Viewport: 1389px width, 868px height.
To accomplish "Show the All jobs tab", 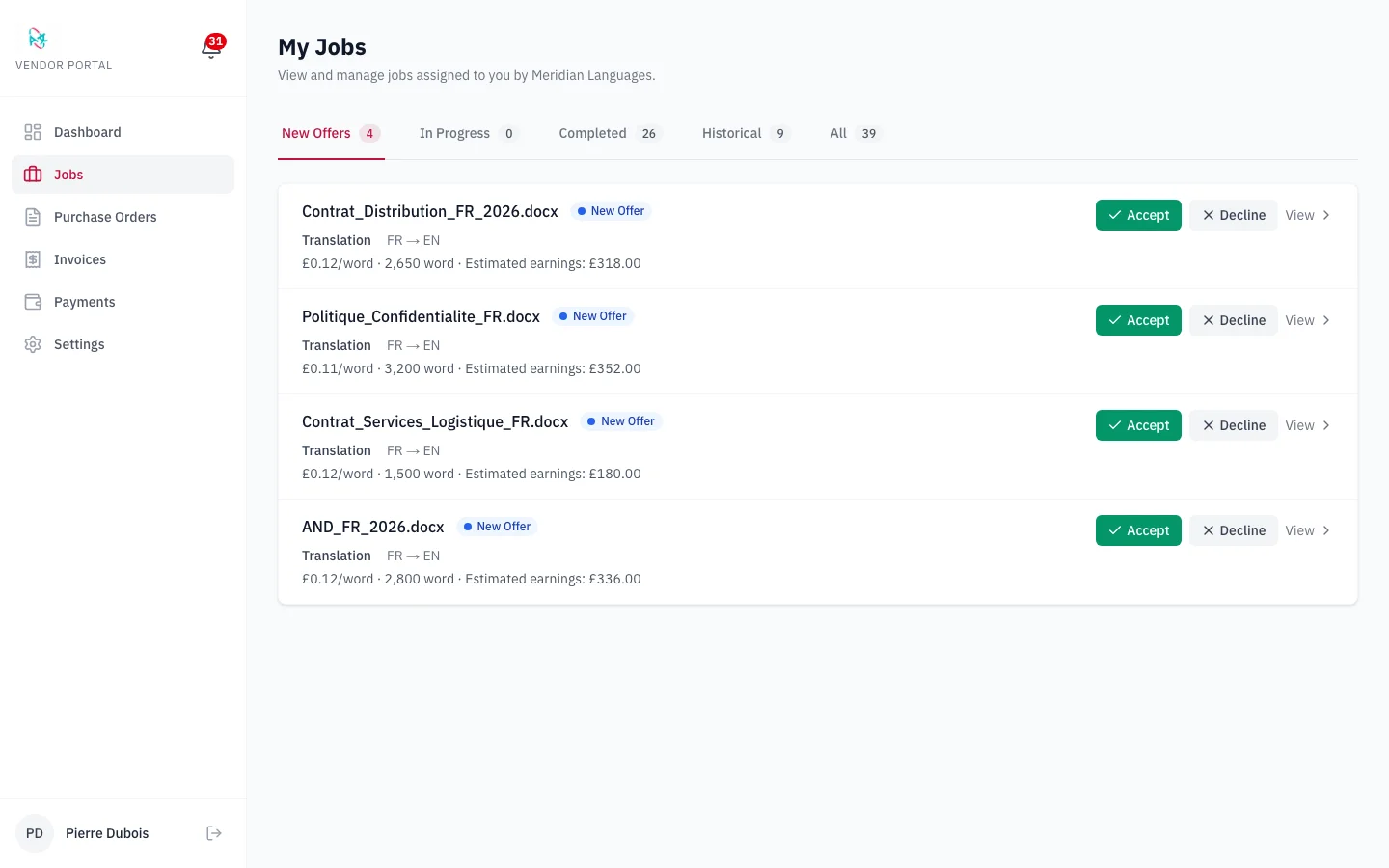I will pyautogui.click(x=856, y=134).
